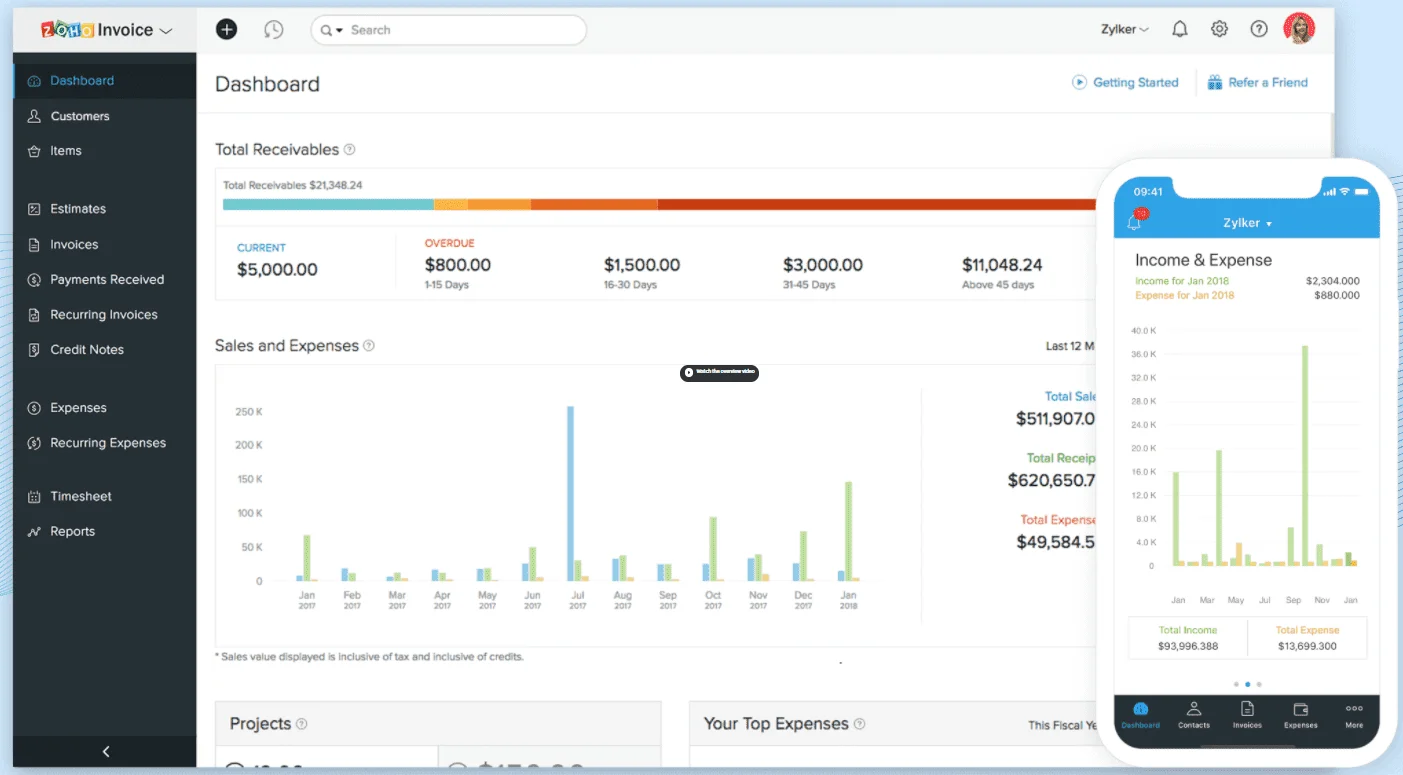The width and height of the screenshot is (1403, 775).
Task: Tap the phone notification bell with badge
Action: pos(1135,221)
